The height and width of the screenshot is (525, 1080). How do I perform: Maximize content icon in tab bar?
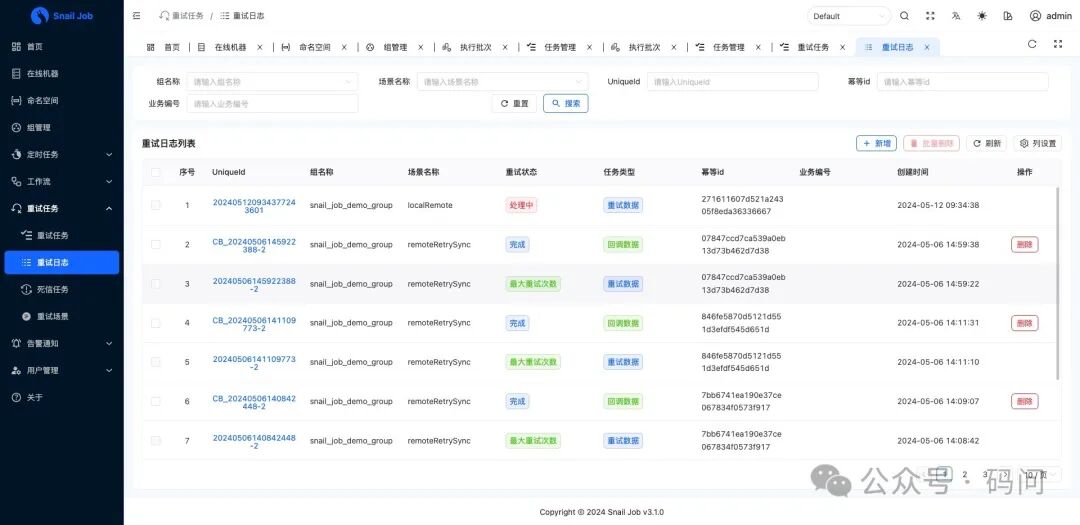(x=1058, y=44)
